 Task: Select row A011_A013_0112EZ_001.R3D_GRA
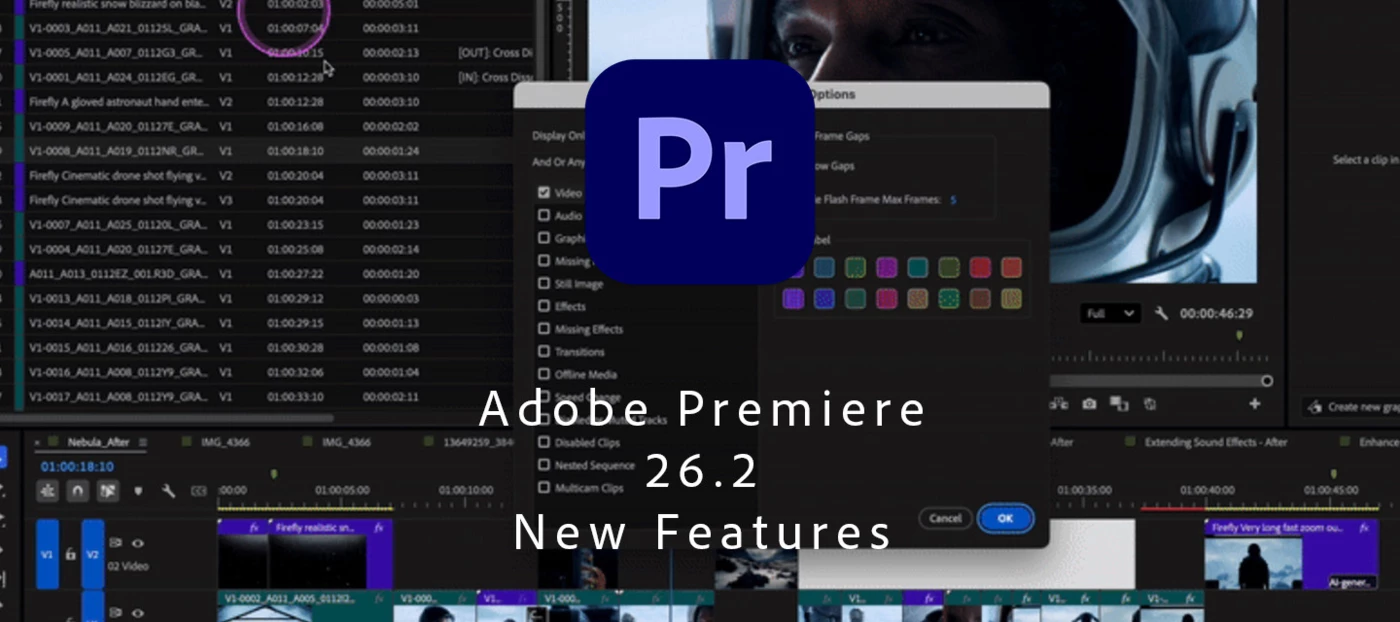click(x=270, y=273)
